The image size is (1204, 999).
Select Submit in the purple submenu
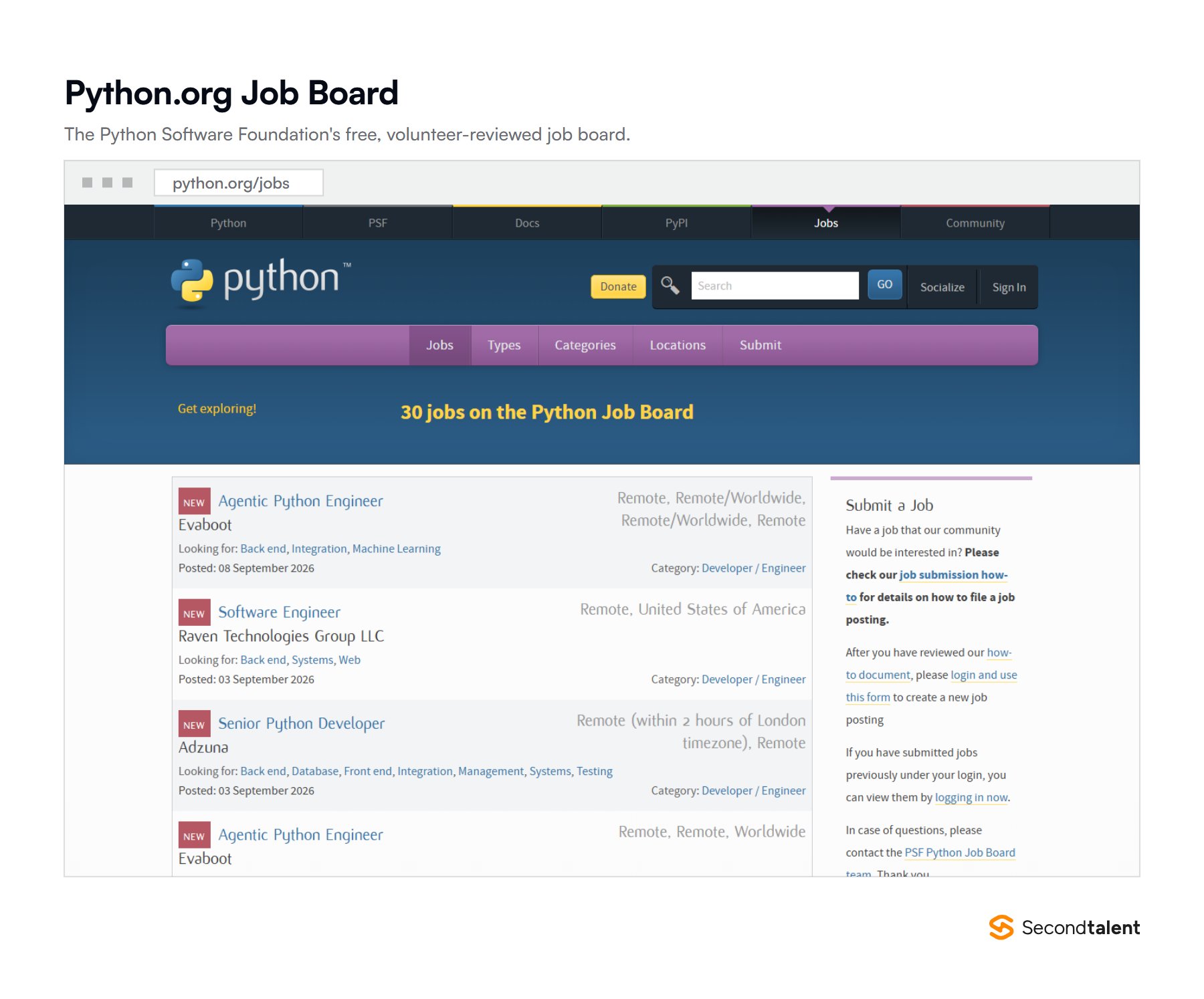click(x=760, y=345)
